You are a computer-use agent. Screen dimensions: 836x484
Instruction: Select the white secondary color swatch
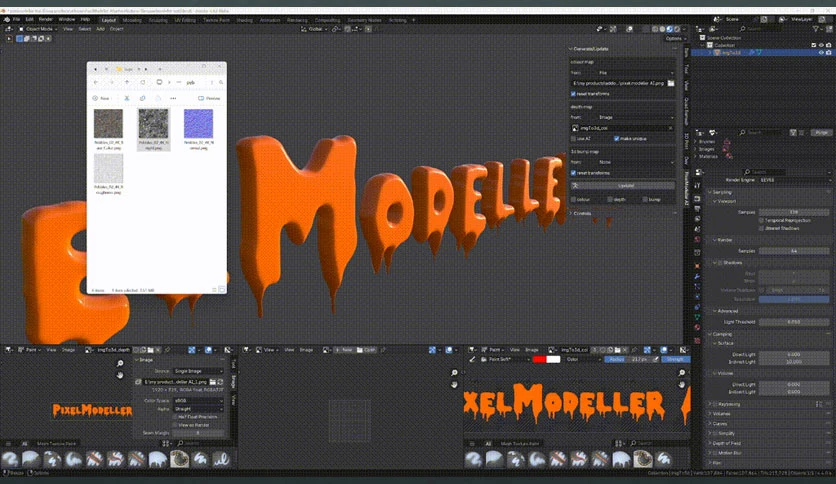click(x=553, y=359)
